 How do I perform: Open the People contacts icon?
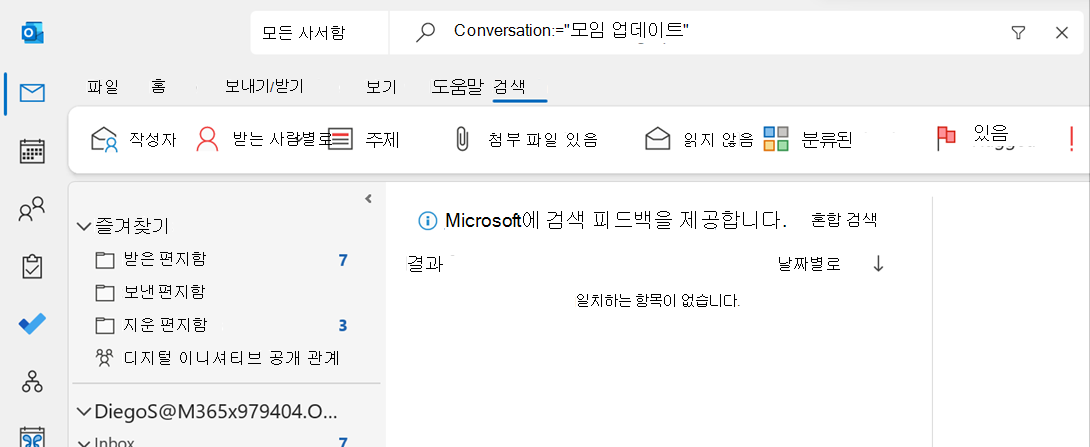click(x=32, y=209)
